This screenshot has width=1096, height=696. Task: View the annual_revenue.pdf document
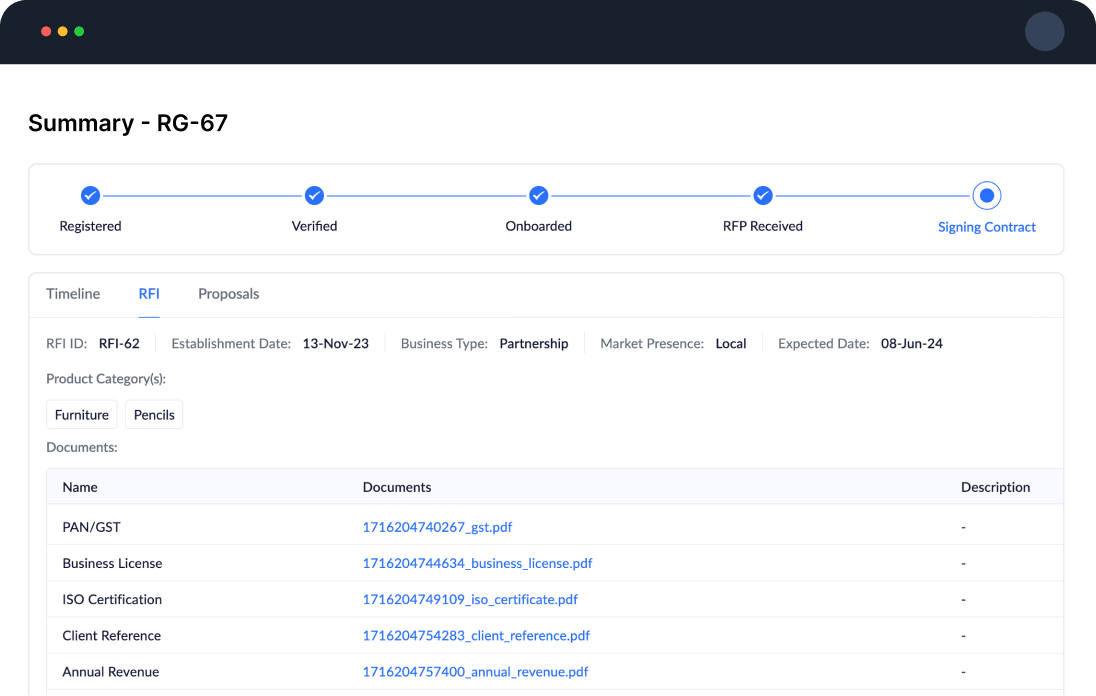pyautogui.click(x=475, y=672)
